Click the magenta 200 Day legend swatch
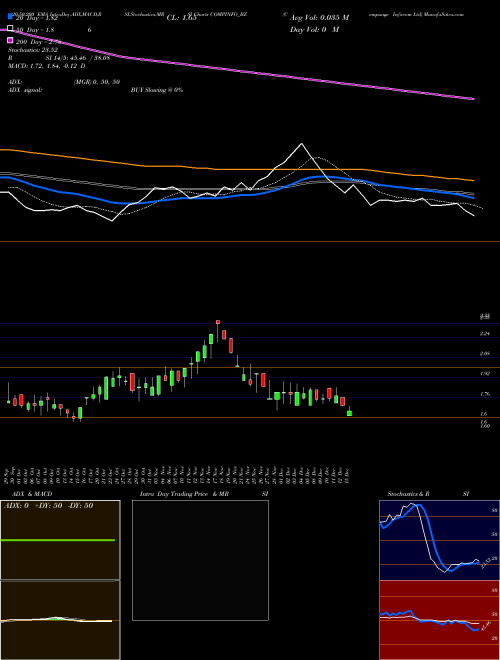The height and width of the screenshot is (660, 500). tap(10, 40)
